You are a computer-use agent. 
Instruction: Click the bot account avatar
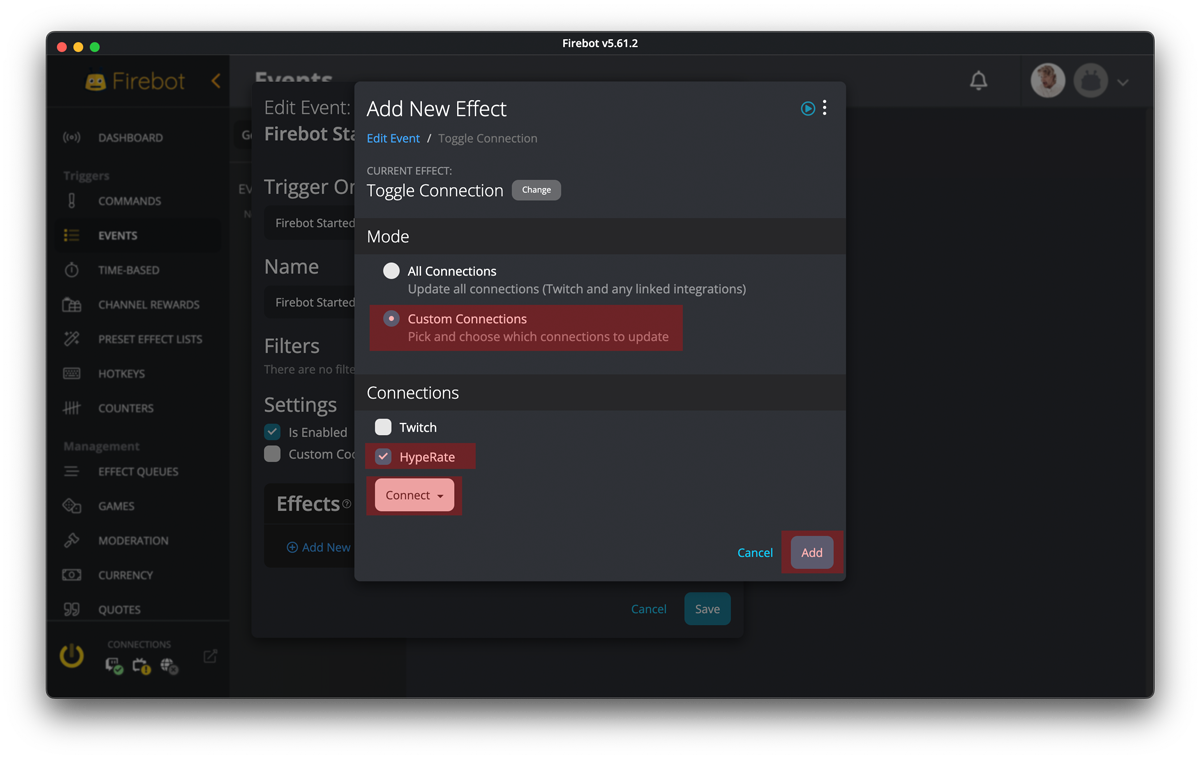pos(1091,81)
